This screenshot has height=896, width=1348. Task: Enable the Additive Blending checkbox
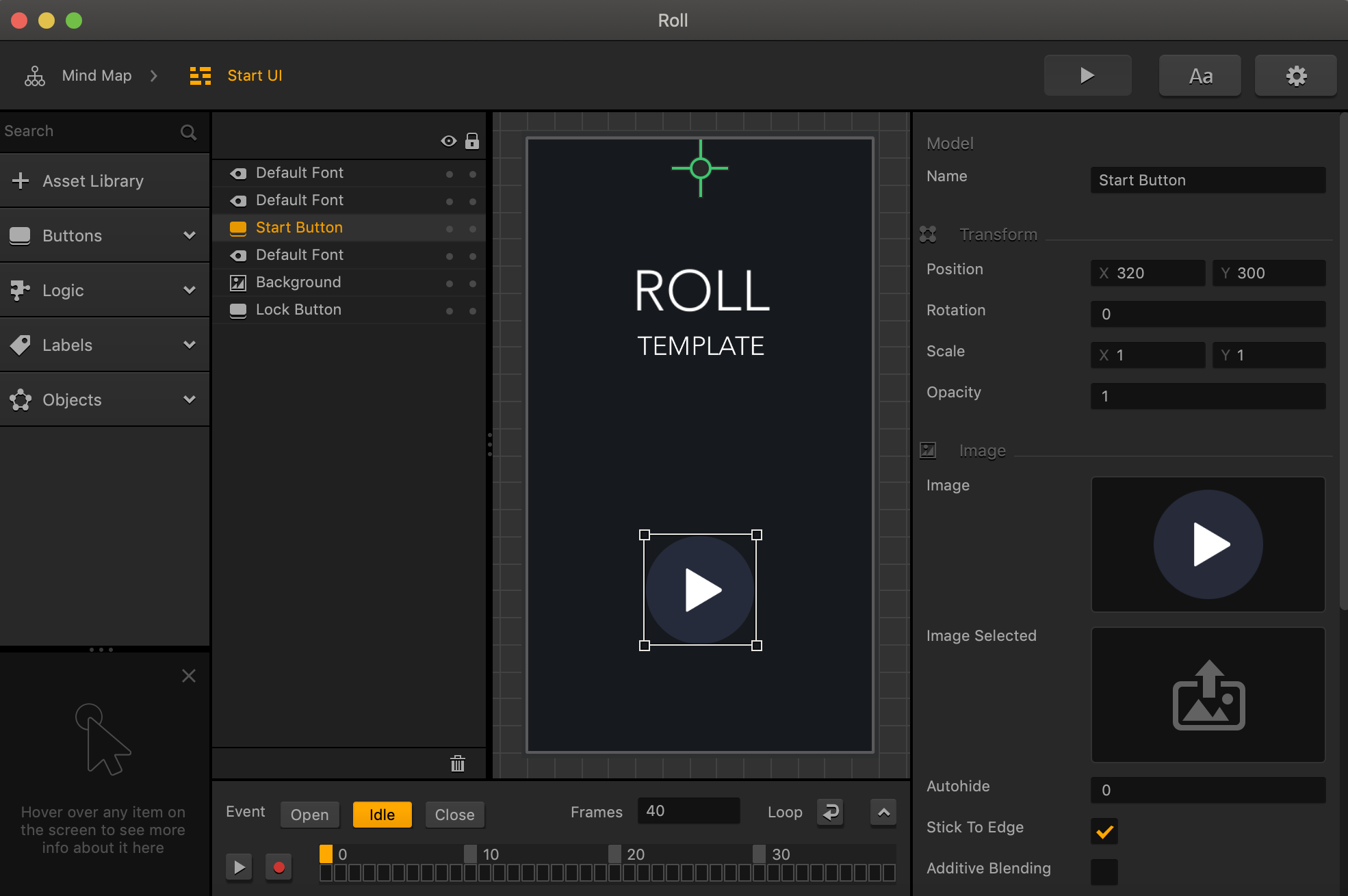(1104, 872)
